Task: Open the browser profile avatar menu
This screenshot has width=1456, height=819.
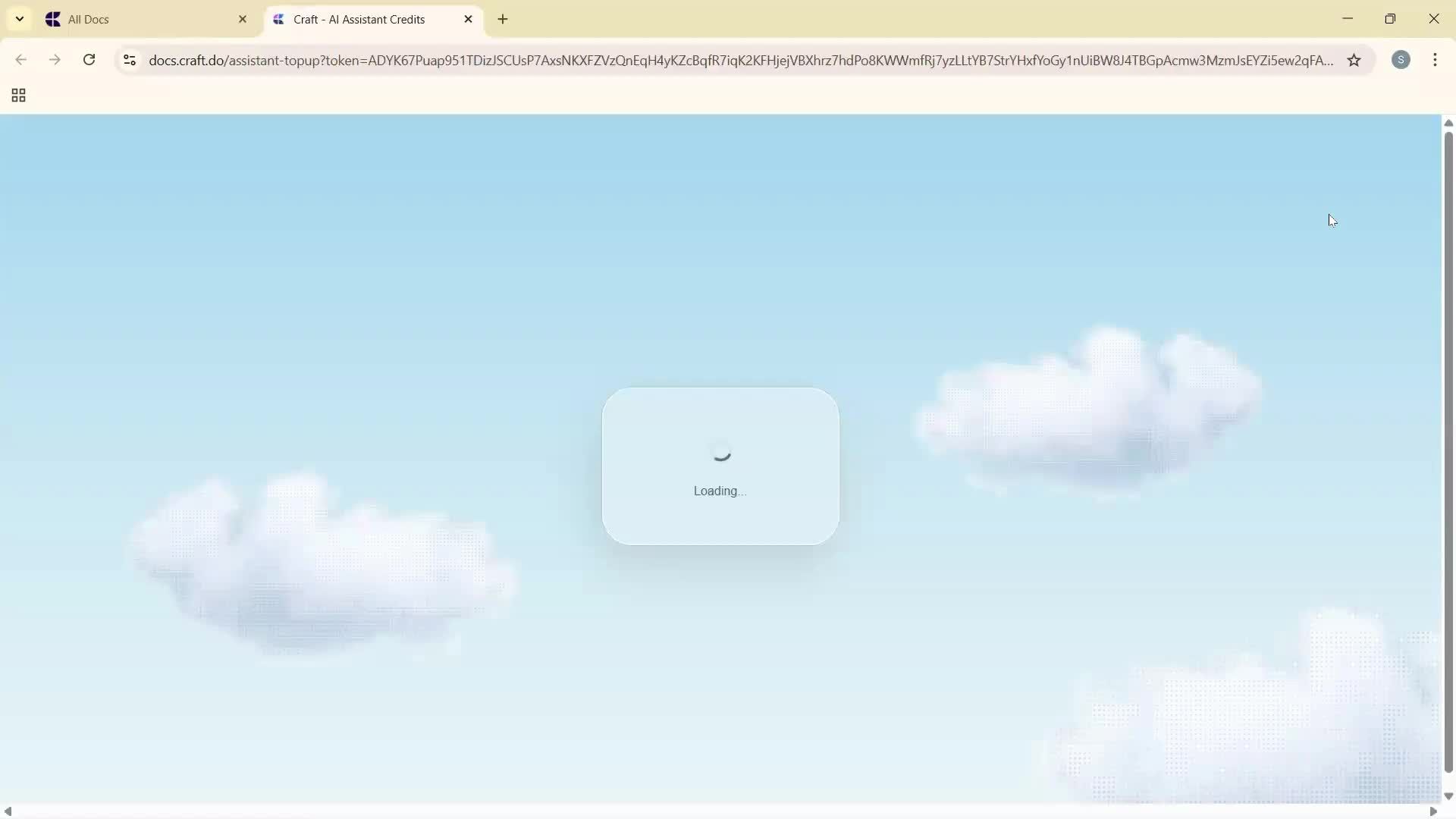Action: (x=1401, y=60)
